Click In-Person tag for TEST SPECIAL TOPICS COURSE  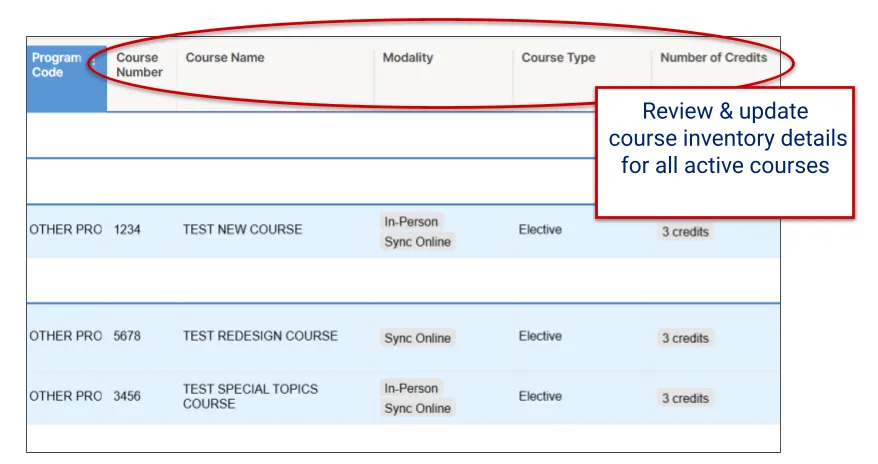tap(411, 388)
